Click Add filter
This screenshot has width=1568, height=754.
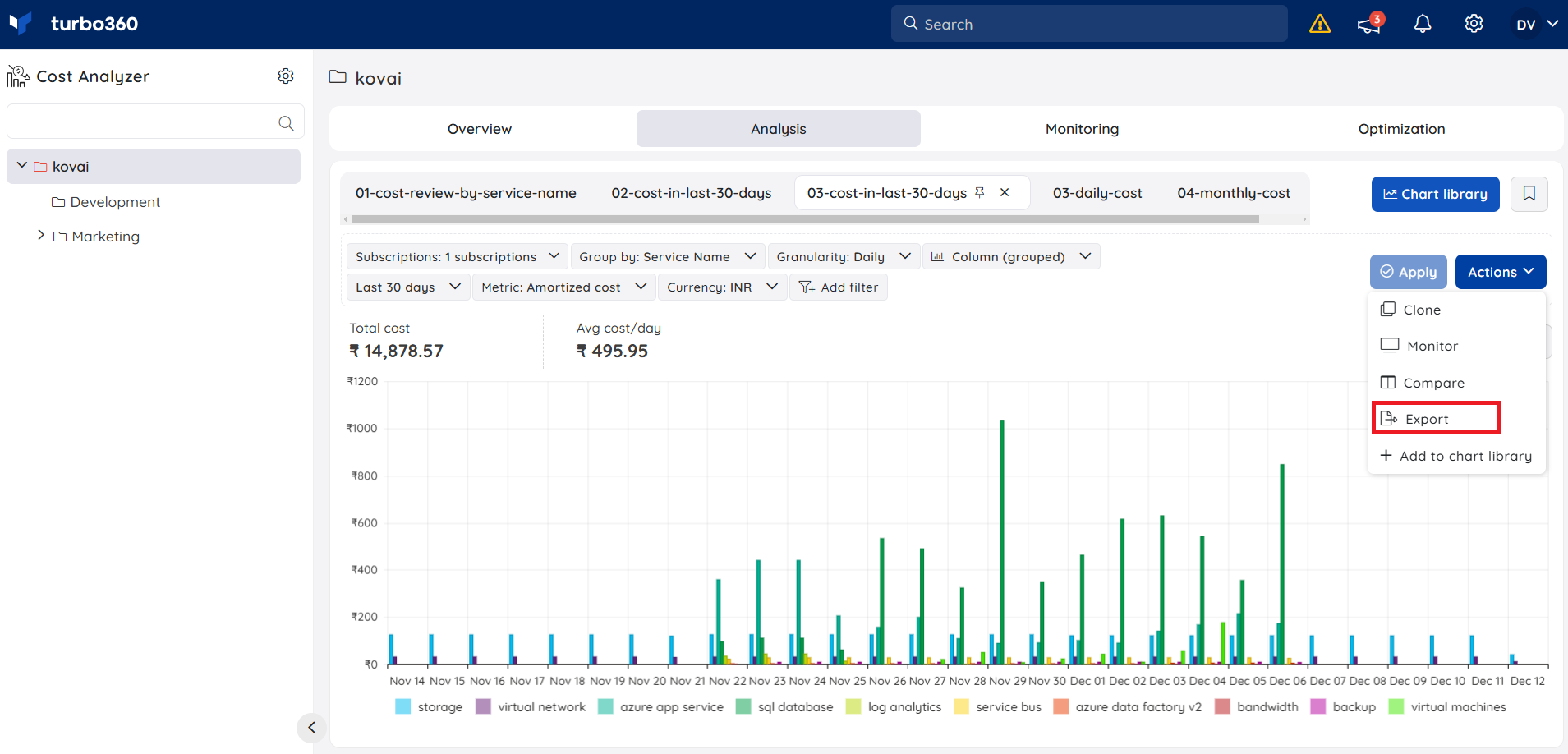tap(839, 287)
